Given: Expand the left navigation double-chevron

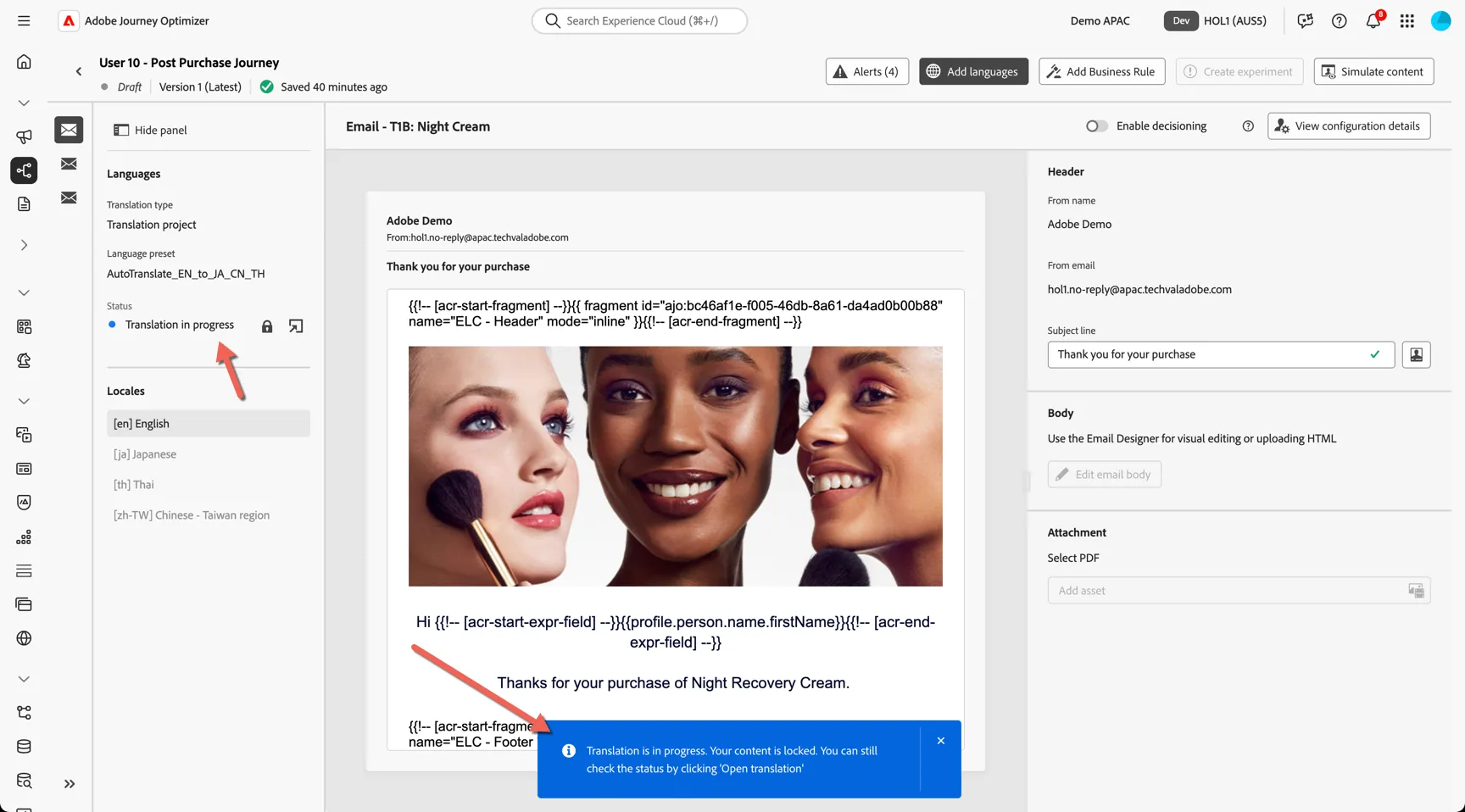Looking at the screenshot, I should (70, 784).
